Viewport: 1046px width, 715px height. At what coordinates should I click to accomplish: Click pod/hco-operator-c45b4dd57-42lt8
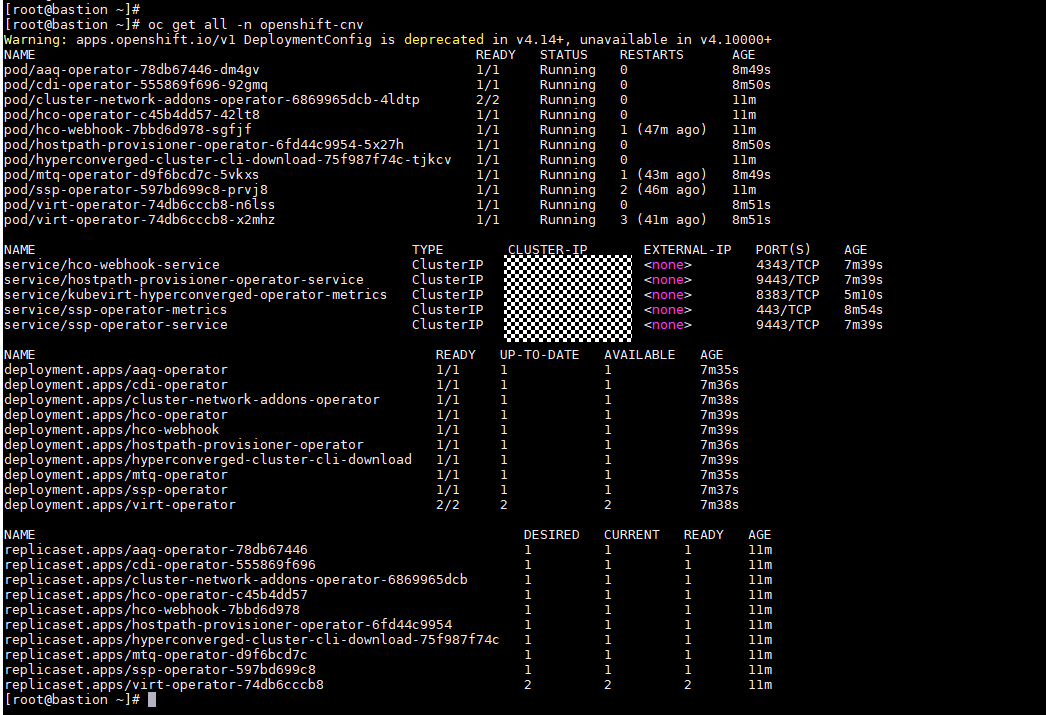(x=131, y=115)
